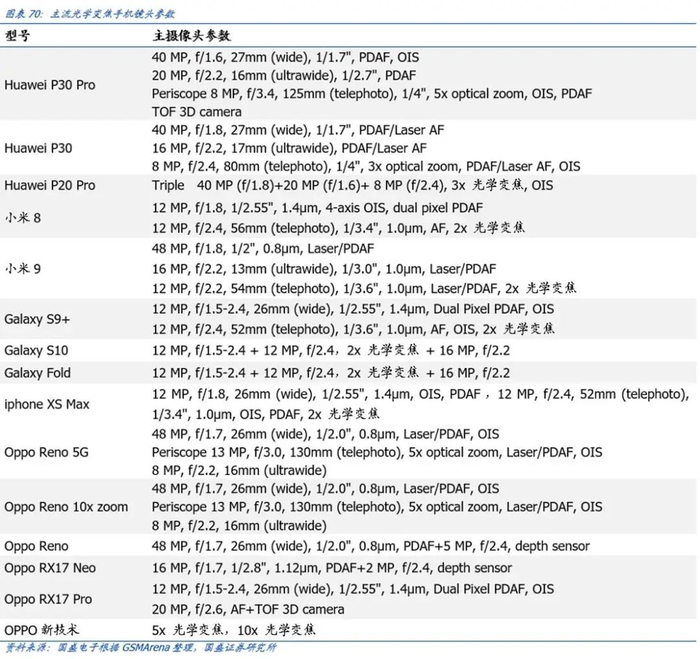700x659 pixels.
Task: Click '12 MP, f/2.4, 52mm (telephoto), 1/3.6"' line
Action: pos(353,329)
